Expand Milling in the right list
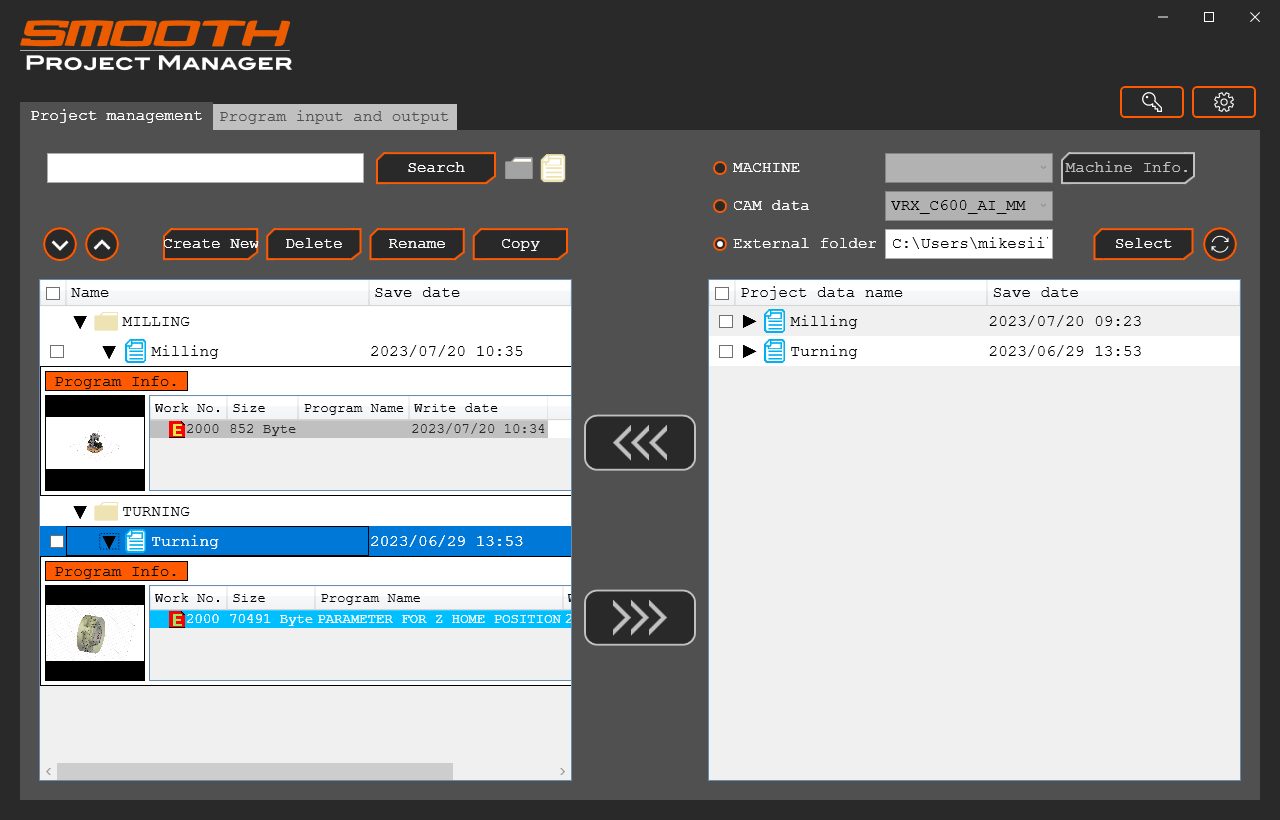 pos(750,321)
